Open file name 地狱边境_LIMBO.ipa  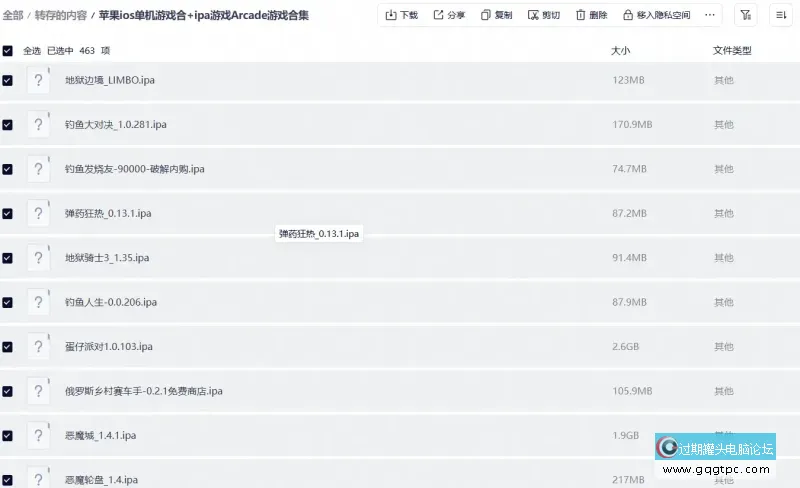pyautogui.click(x=110, y=80)
